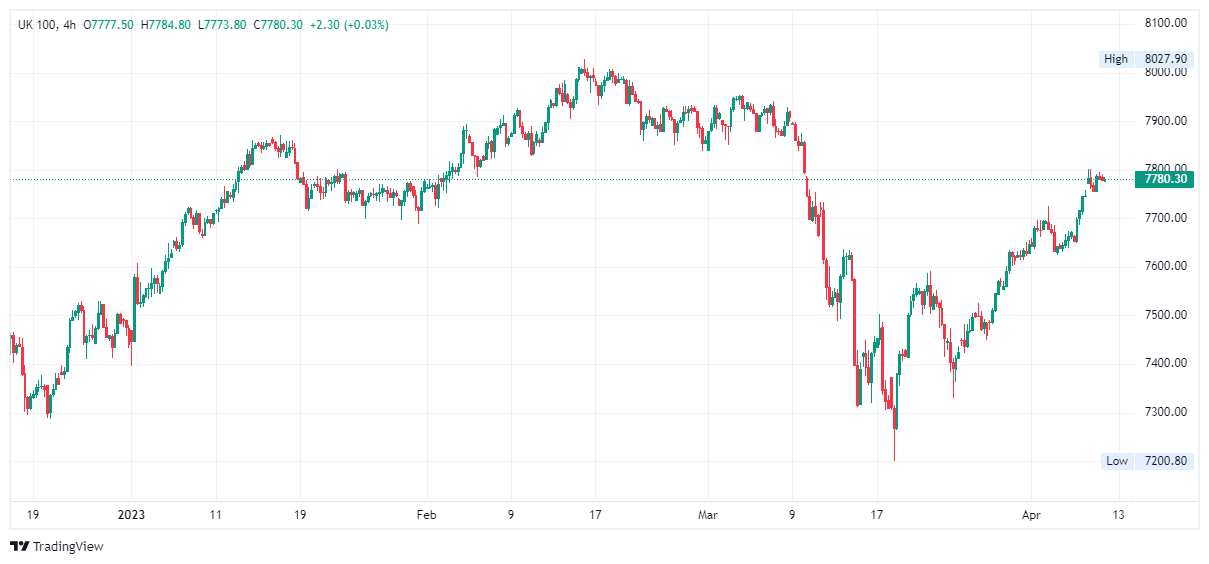
Task: Click the Feb label on time axis
Action: (x=427, y=515)
